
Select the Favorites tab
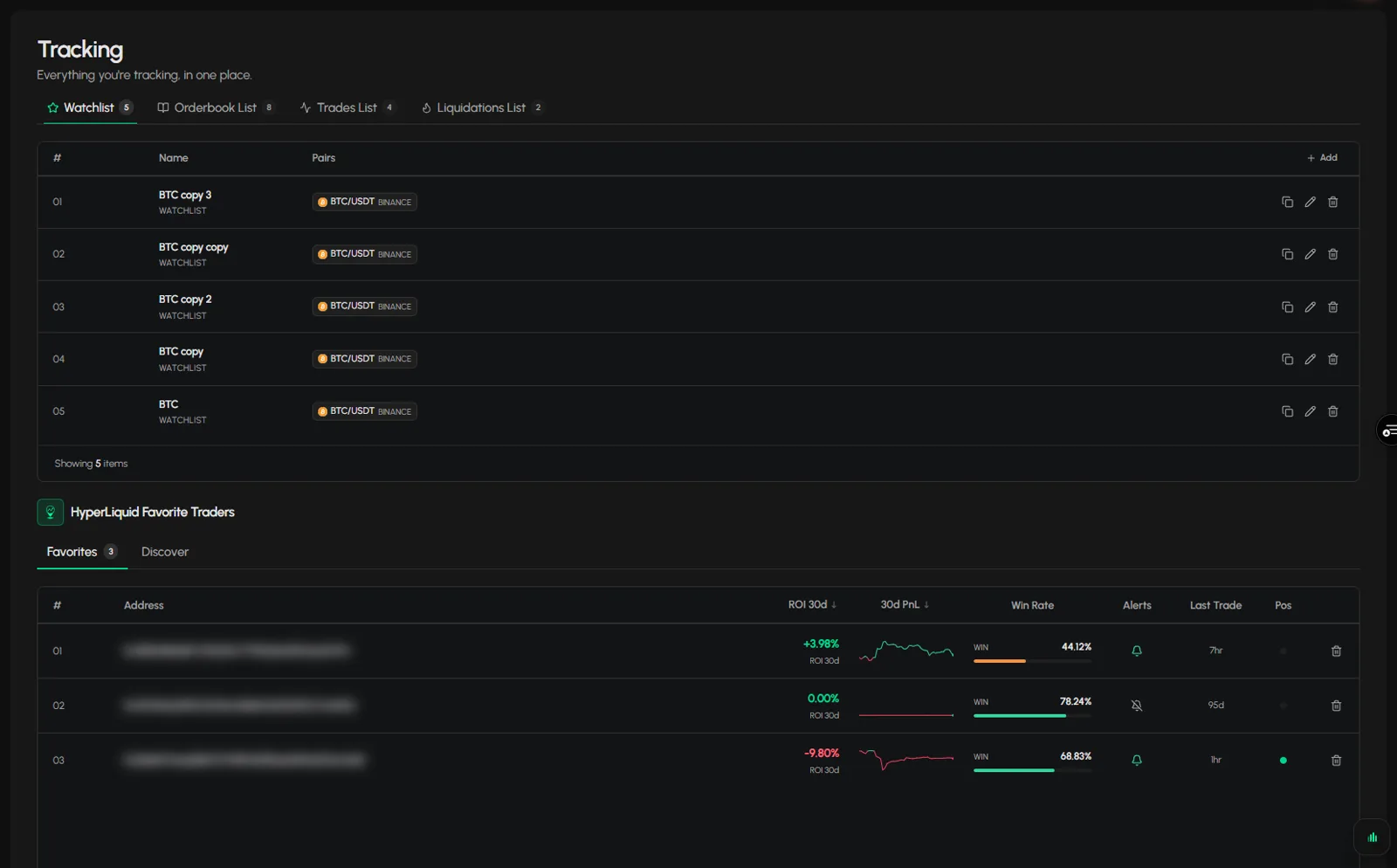pos(81,552)
